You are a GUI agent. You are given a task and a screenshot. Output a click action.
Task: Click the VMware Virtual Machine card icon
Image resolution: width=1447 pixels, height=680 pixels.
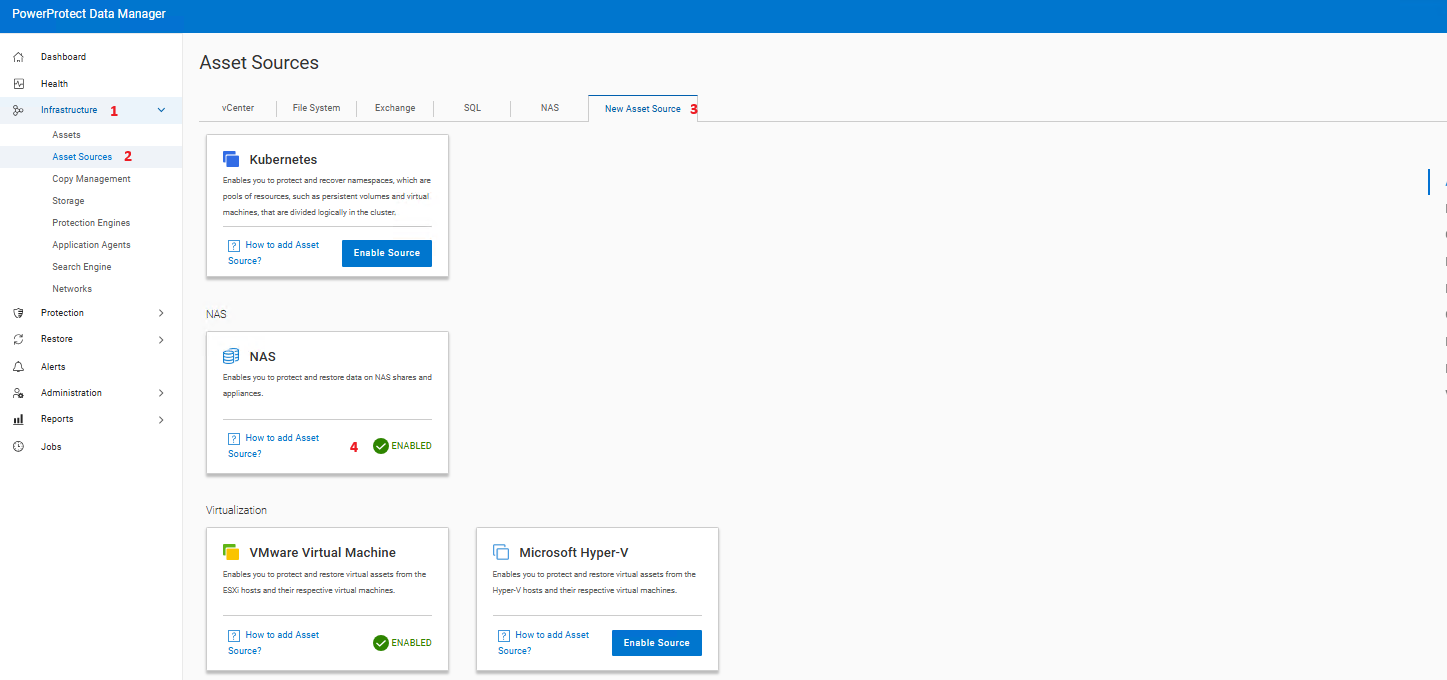pos(231,551)
